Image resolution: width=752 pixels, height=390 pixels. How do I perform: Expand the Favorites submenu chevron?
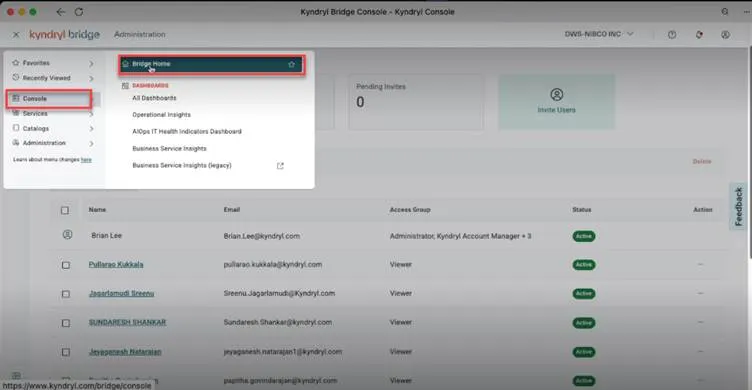pos(91,63)
